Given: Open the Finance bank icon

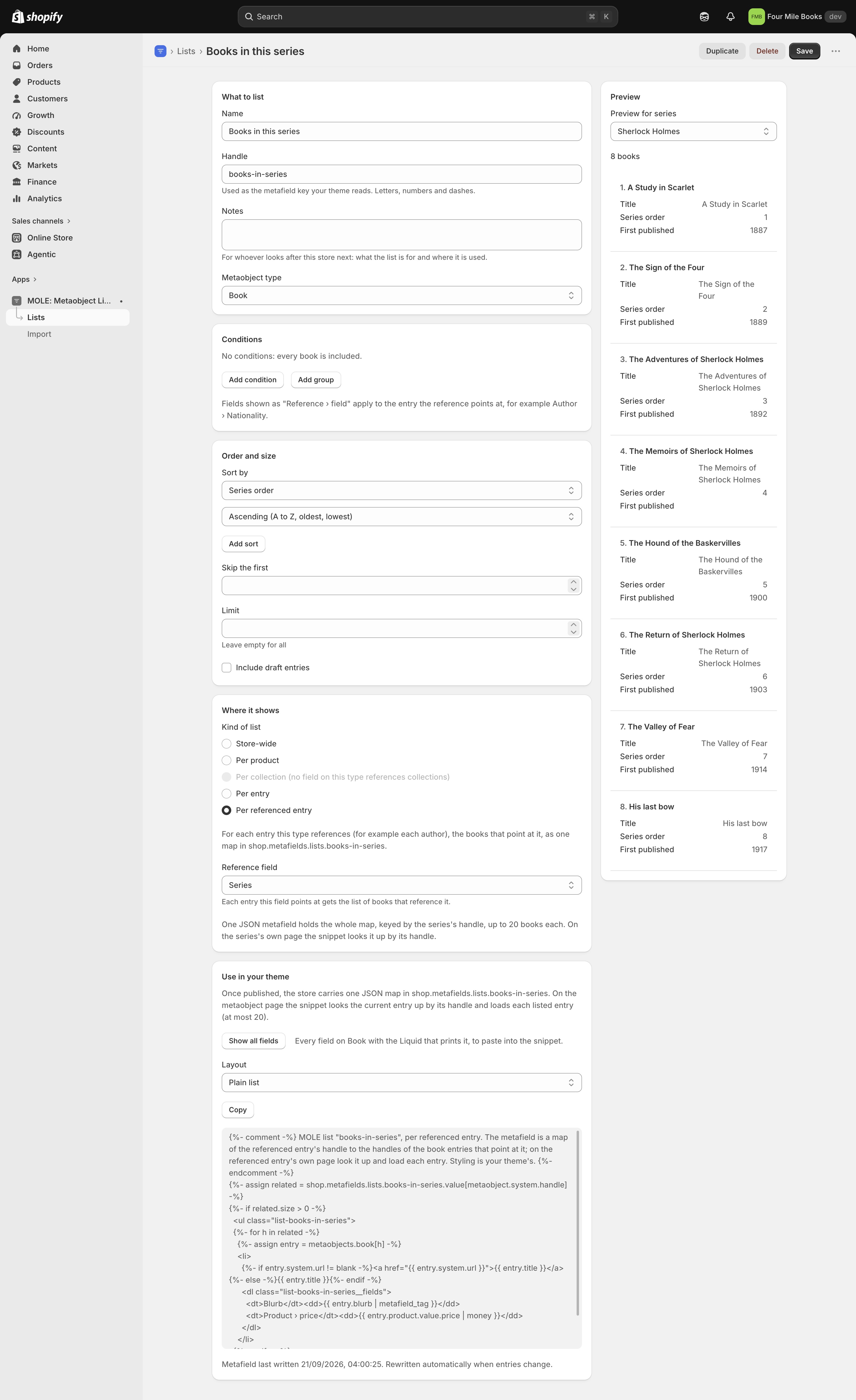Looking at the screenshot, I should (x=16, y=182).
